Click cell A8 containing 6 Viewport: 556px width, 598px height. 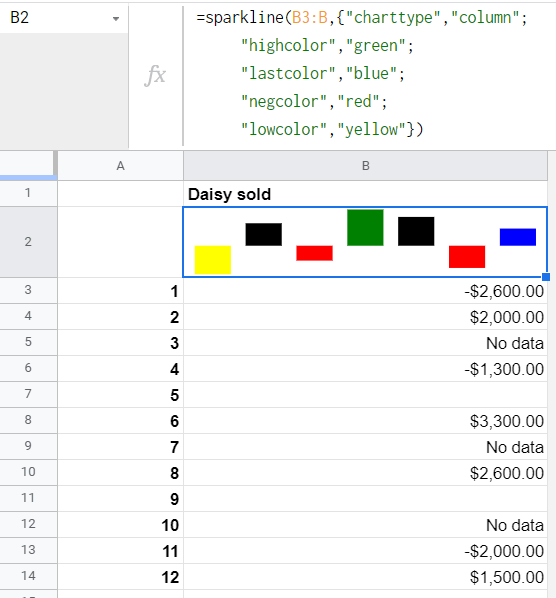pyautogui.click(x=121, y=421)
